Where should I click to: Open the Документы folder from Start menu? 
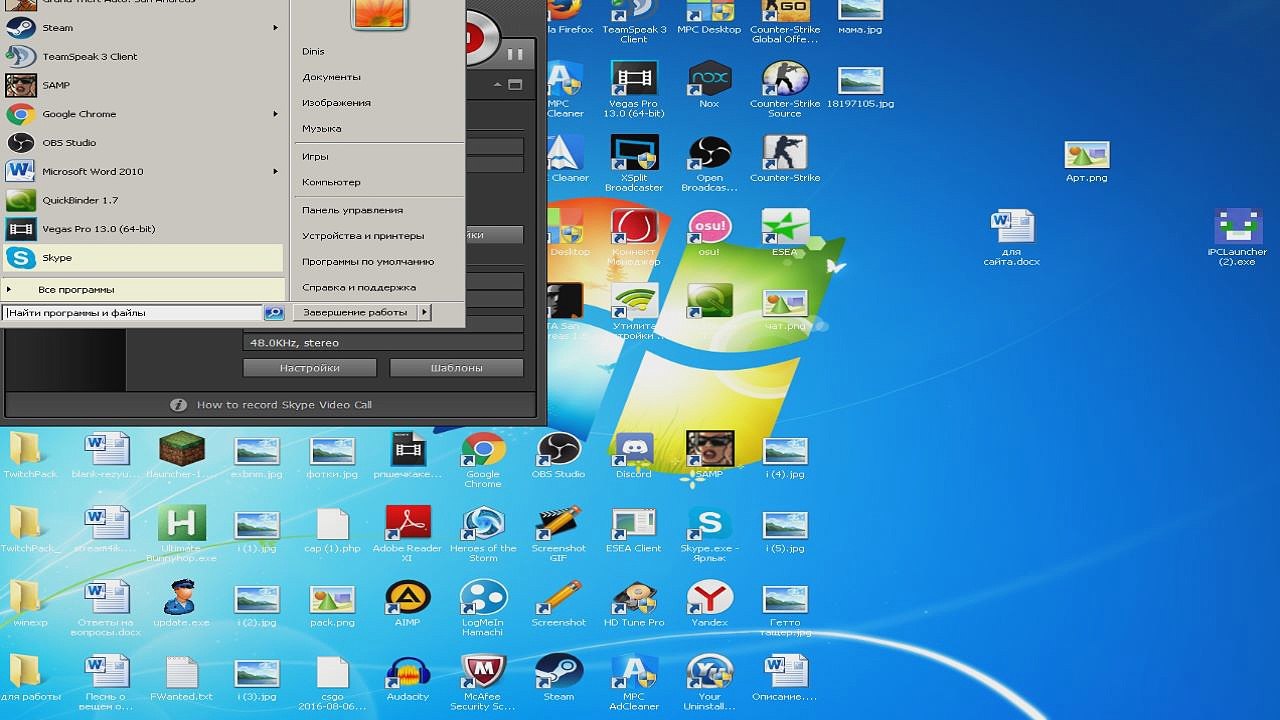331,77
